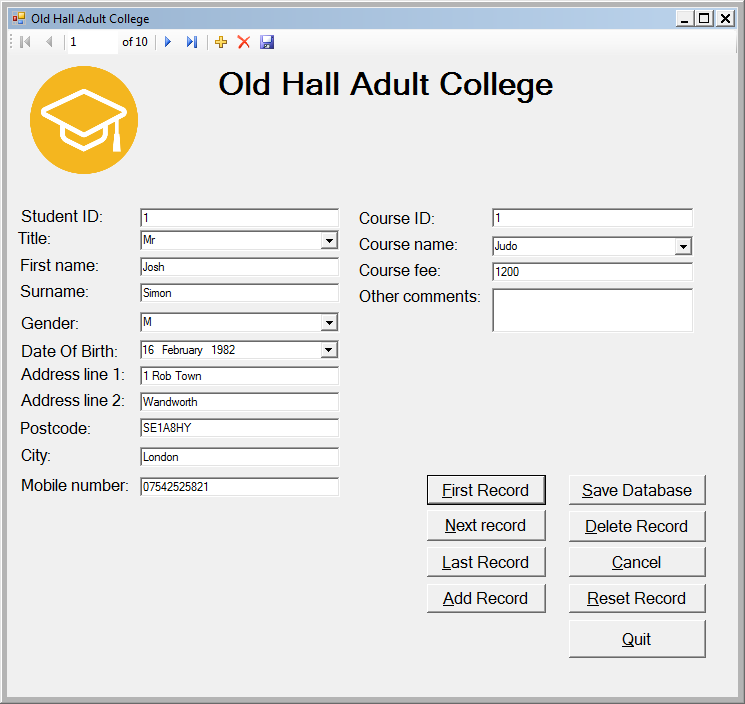
Task: Click the Course fee field showing 1200
Action: point(592,272)
